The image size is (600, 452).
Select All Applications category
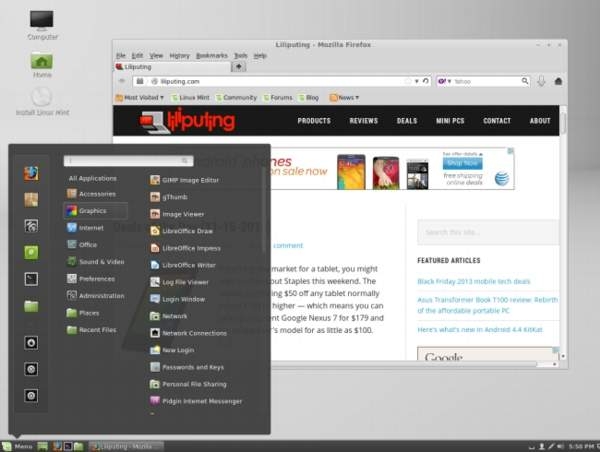[93, 178]
